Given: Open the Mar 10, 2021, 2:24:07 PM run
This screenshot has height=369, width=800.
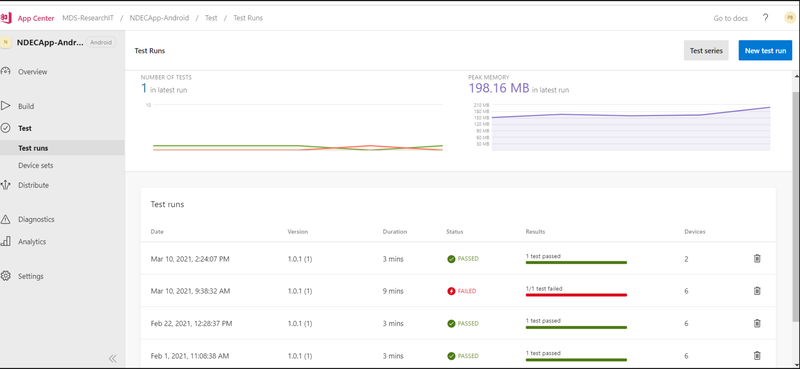Looking at the screenshot, I should pos(458,259).
